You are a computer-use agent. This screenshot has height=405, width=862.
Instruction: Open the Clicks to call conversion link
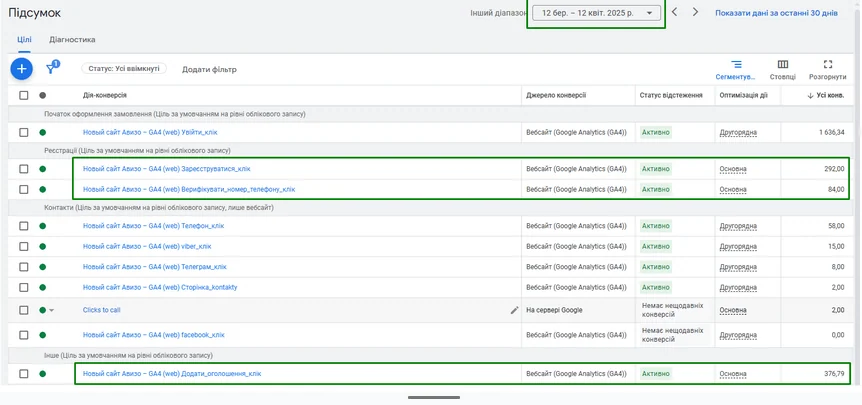coord(102,310)
